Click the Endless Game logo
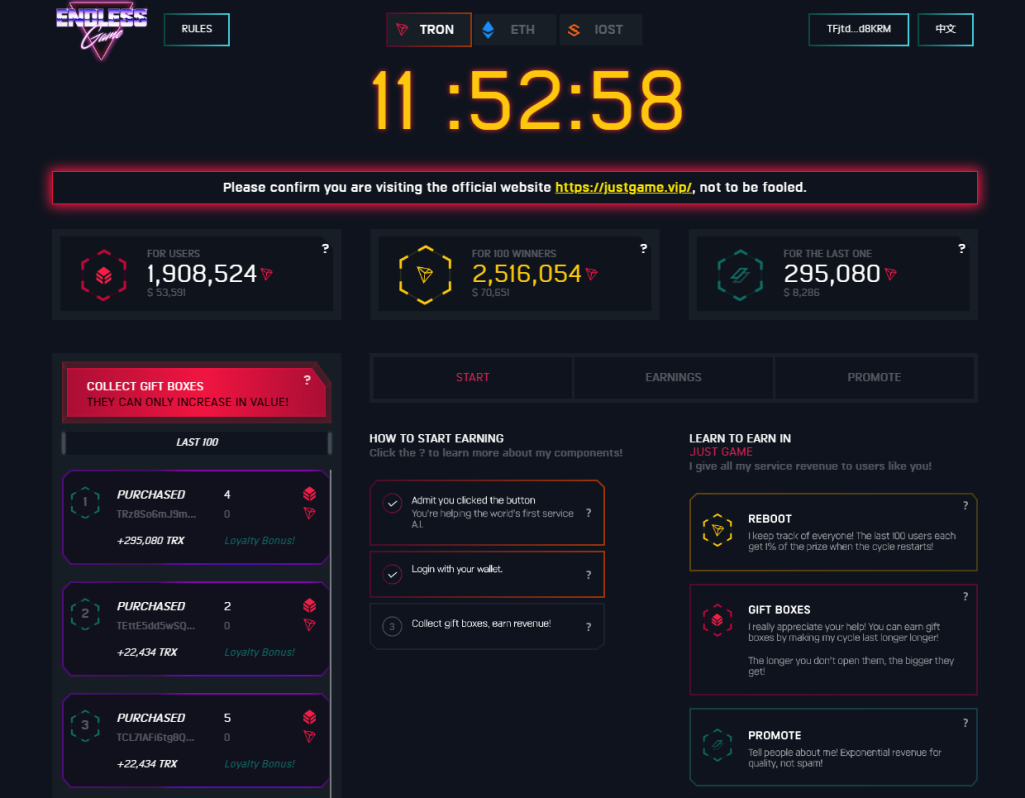The height and width of the screenshot is (798, 1025). pyautogui.click(x=101, y=31)
